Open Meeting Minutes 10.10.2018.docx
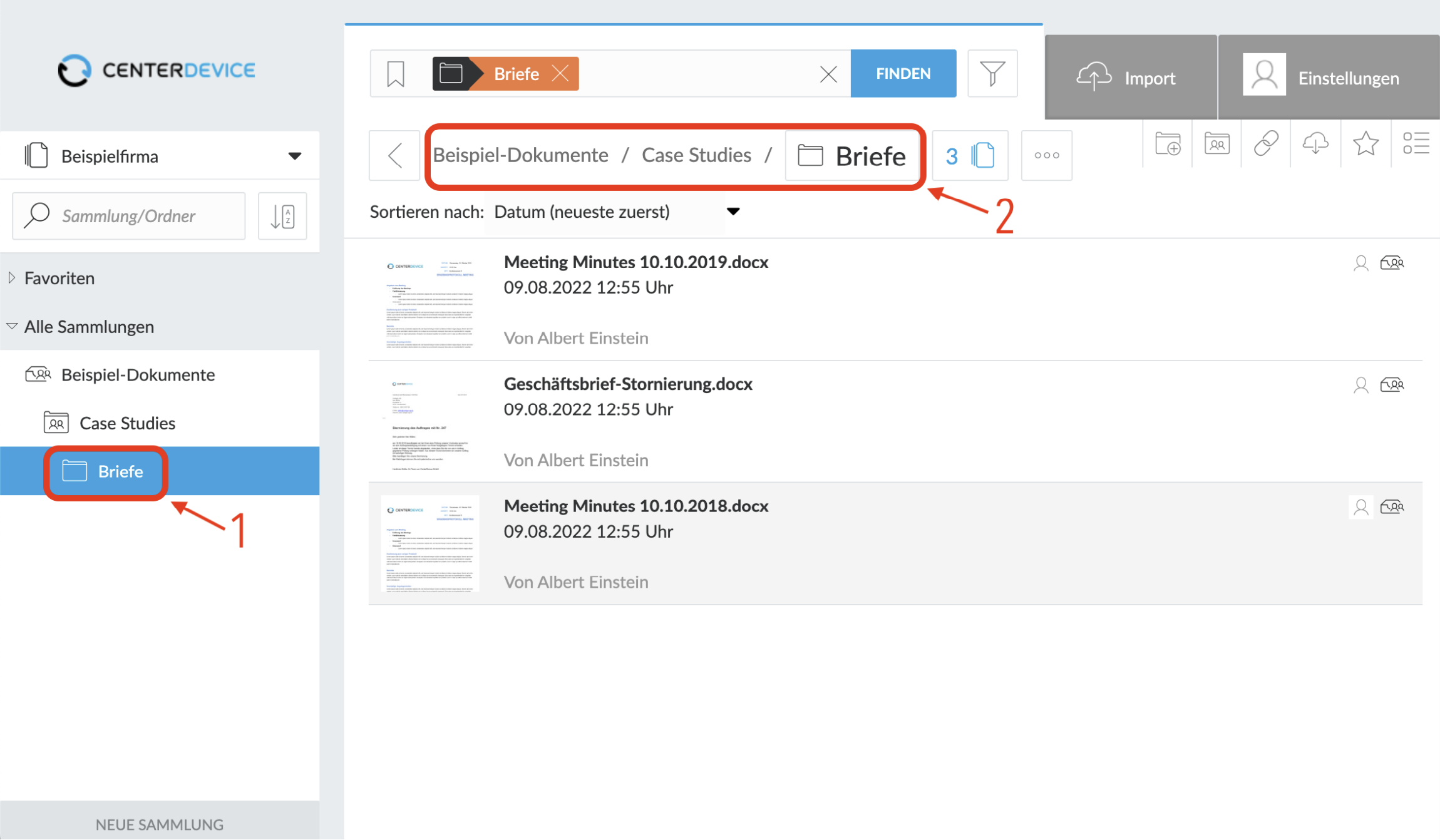Viewport: 1440px width, 840px height. click(635, 506)
